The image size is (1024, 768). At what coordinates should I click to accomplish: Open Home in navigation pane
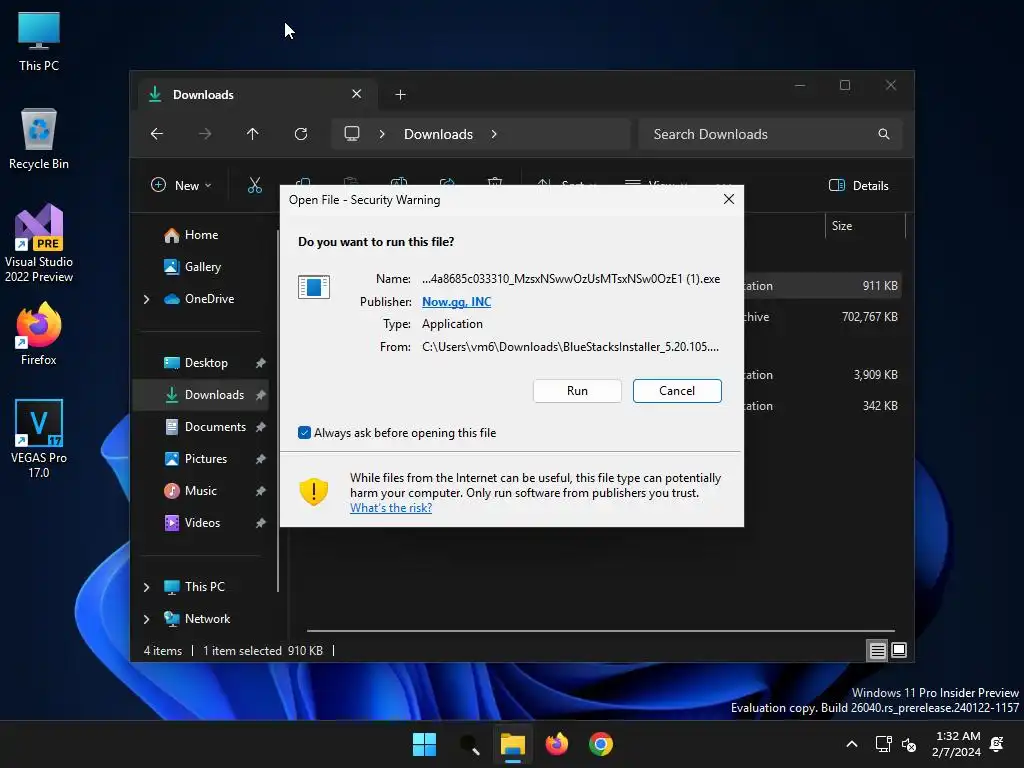coord(201,234)
